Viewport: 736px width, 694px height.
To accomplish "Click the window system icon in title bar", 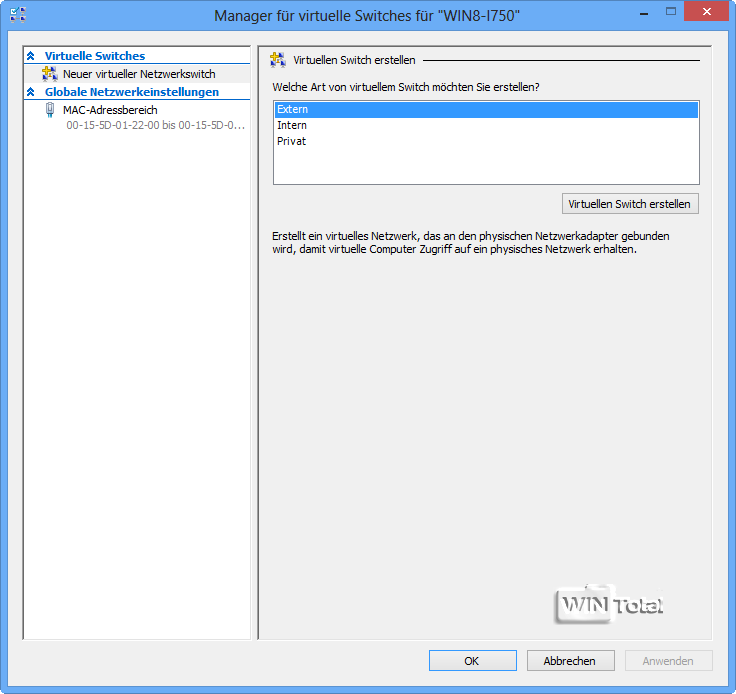I will tap(18, 15).
